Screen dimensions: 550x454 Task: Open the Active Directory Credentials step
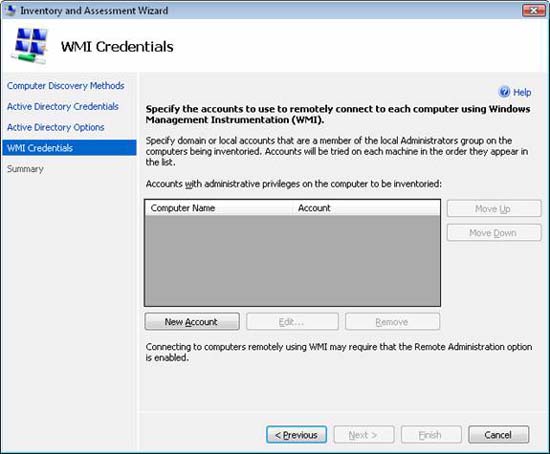click(x=63, y=106)
